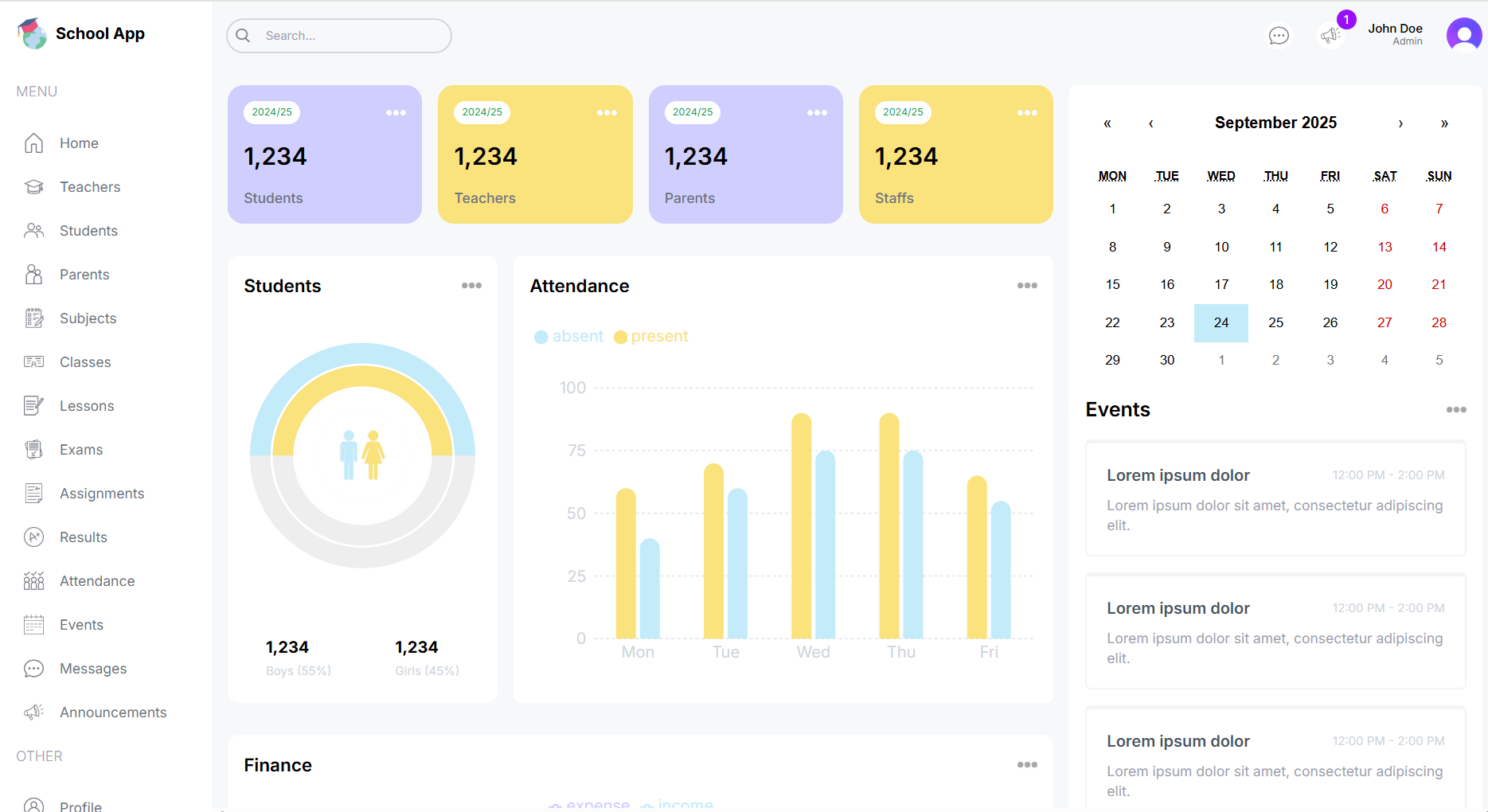This screenshot has width=1488, height=812.
Task: Click the announcements megaphone icon with badge
Action: point(1330,35)
